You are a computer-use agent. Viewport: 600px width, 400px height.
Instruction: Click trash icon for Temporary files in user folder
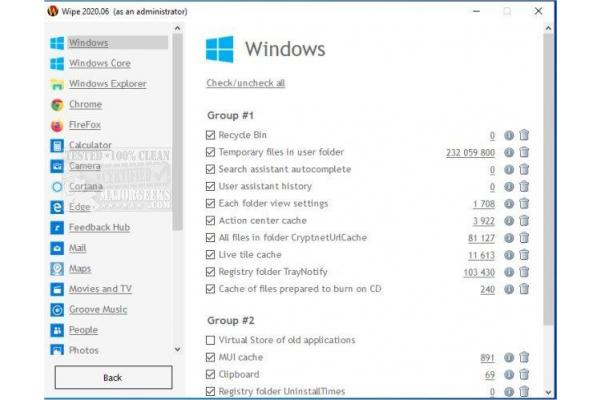coord(524,152)
